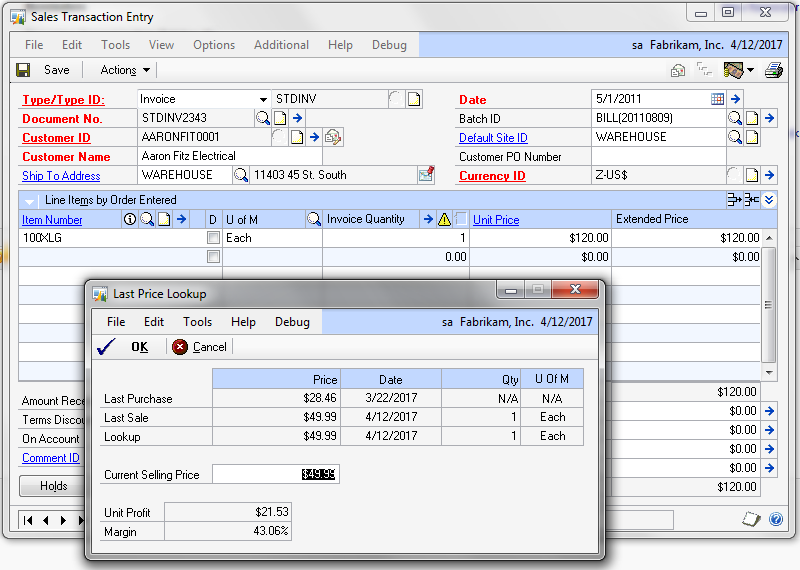Expand line items detail double chevron
This screenshot has height=570, width=800.
(769, 200)
